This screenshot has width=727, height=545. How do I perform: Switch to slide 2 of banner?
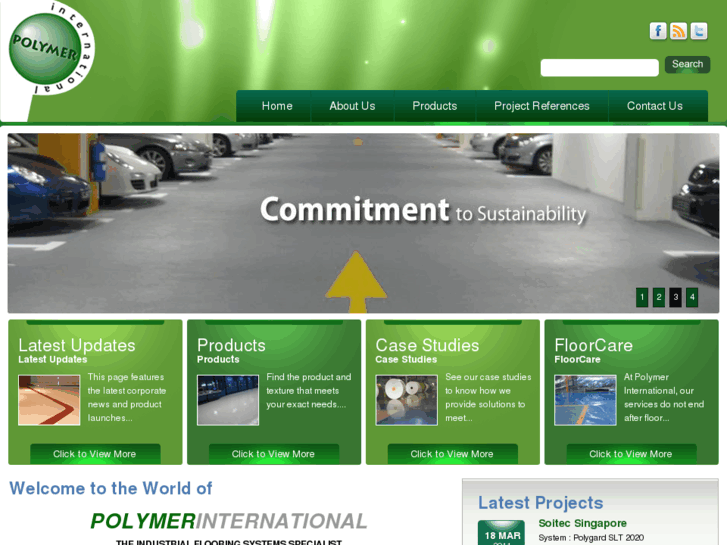pyautogui.click(x=659, y=297)
